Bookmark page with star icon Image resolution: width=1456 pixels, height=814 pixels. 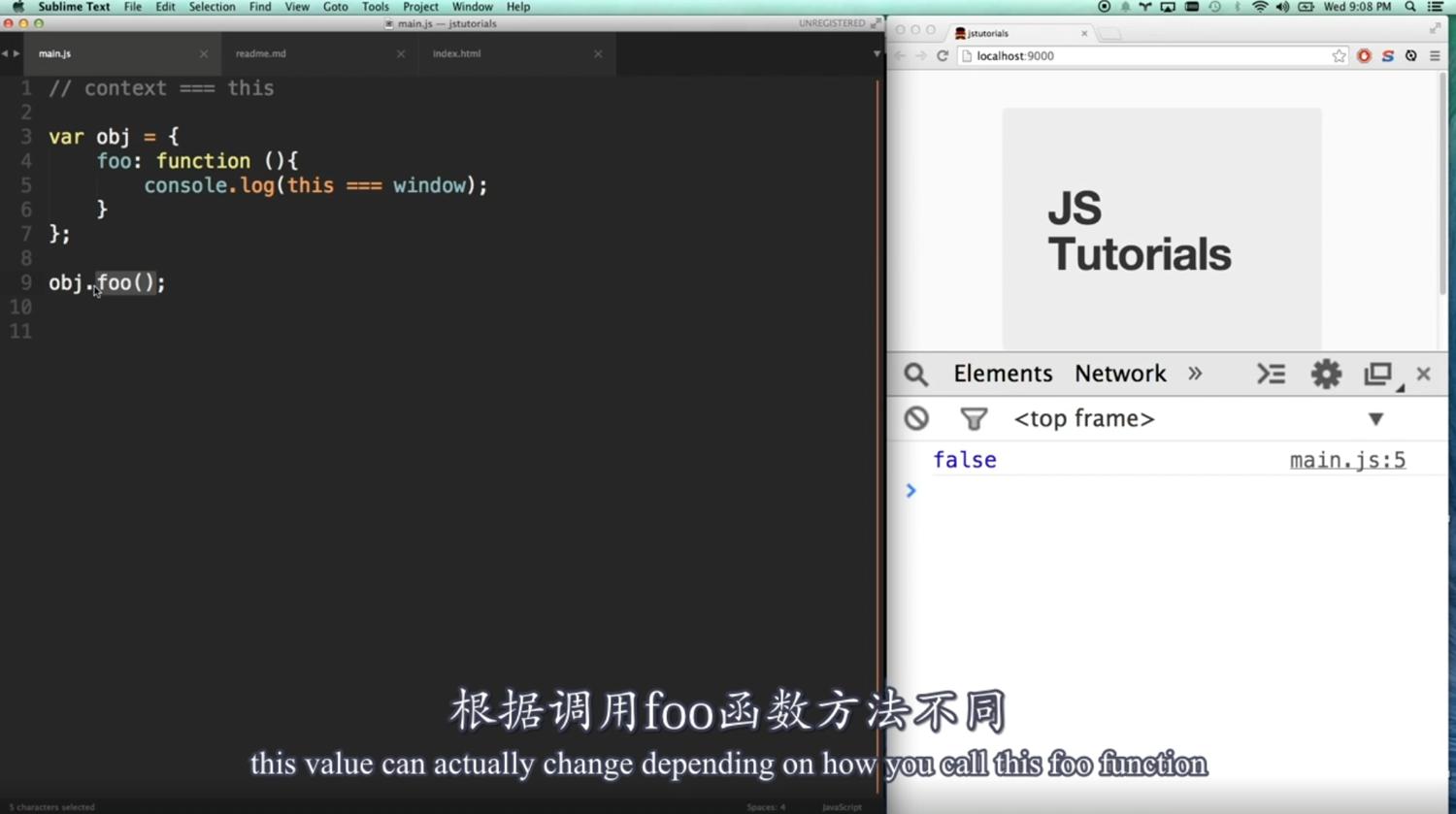(x=1339, y=56)
